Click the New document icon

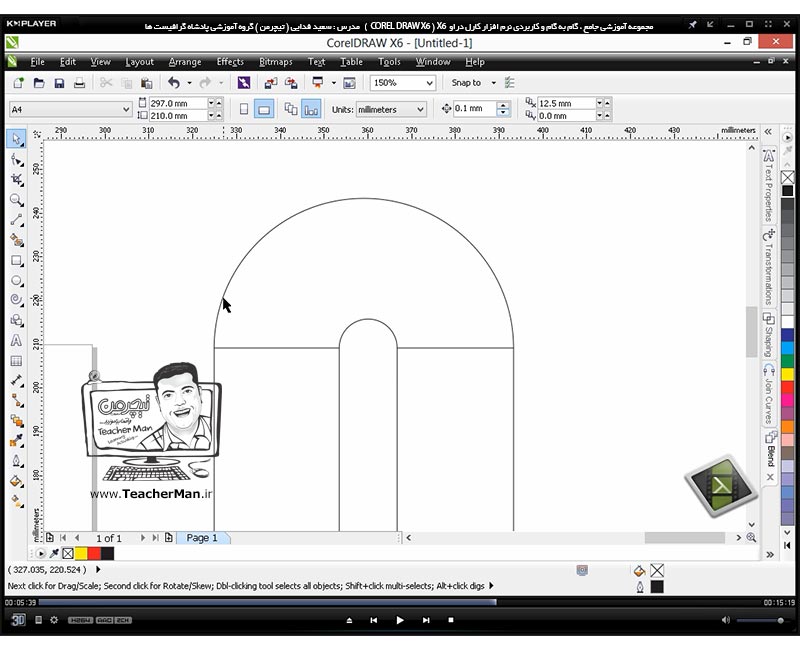tap(18, 83)
